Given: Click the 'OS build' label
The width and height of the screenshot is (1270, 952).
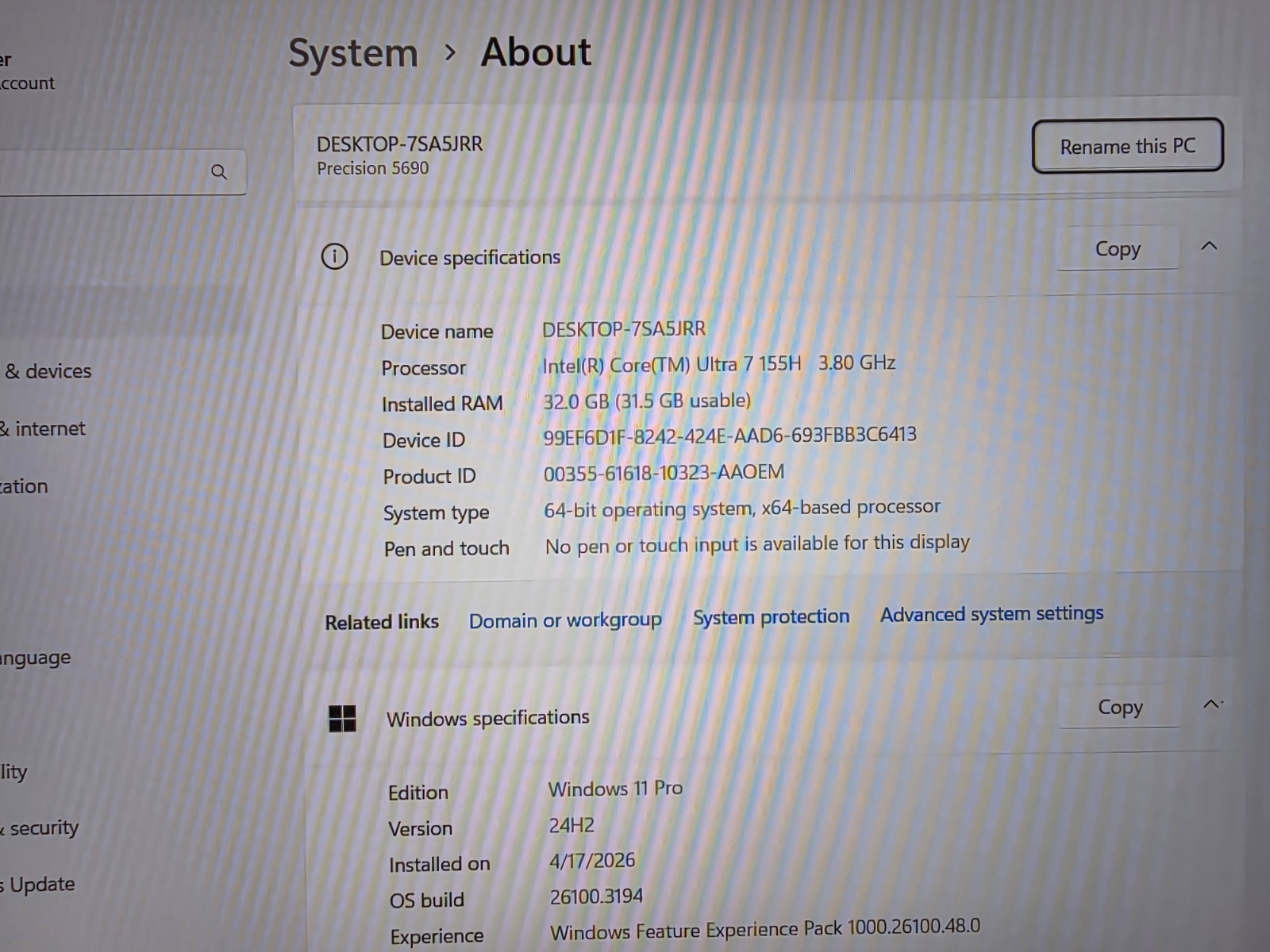Looking at the screenshot, I should click(427, 900).
